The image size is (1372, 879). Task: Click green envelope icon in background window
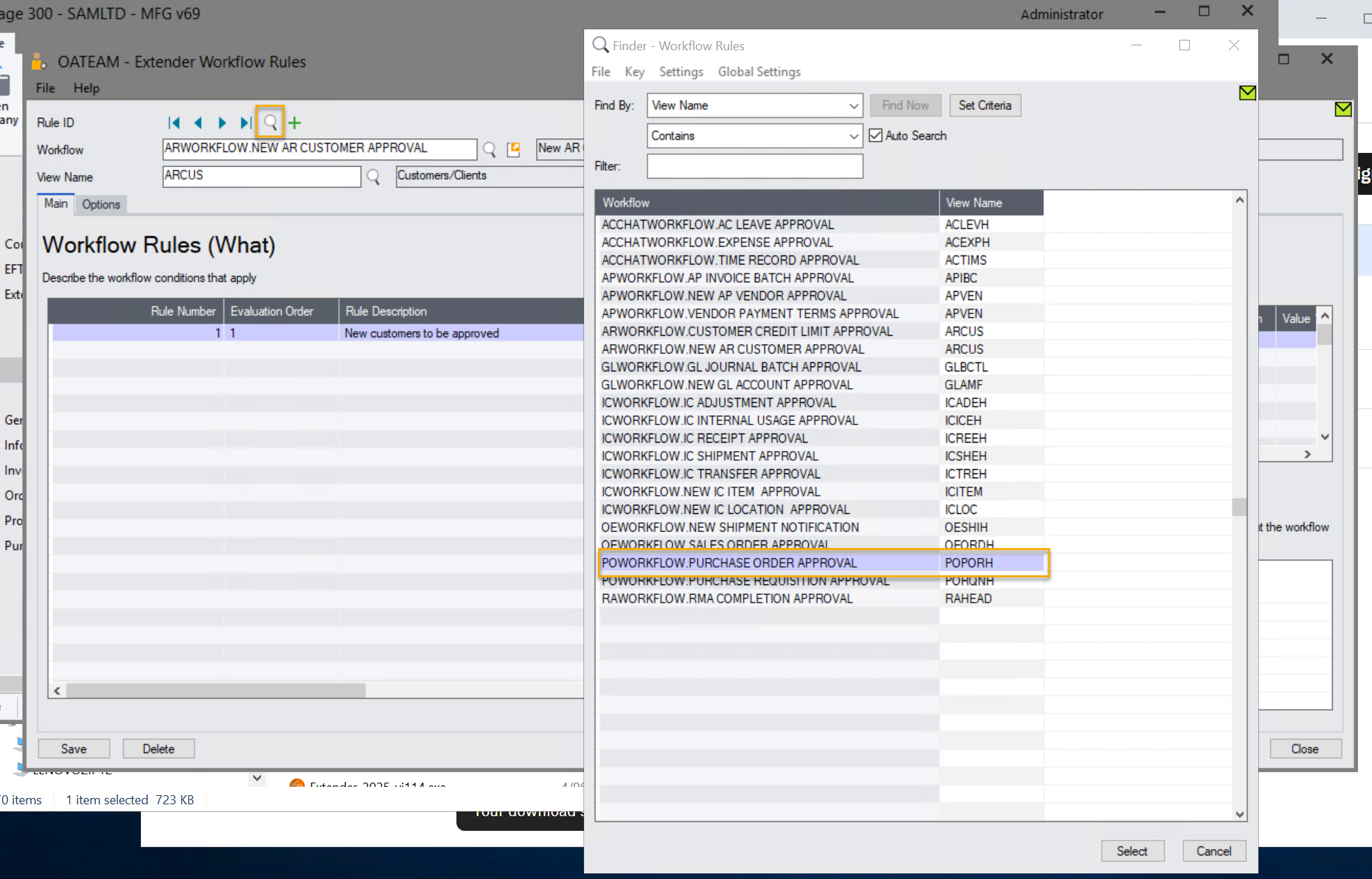pos(1343,109)
